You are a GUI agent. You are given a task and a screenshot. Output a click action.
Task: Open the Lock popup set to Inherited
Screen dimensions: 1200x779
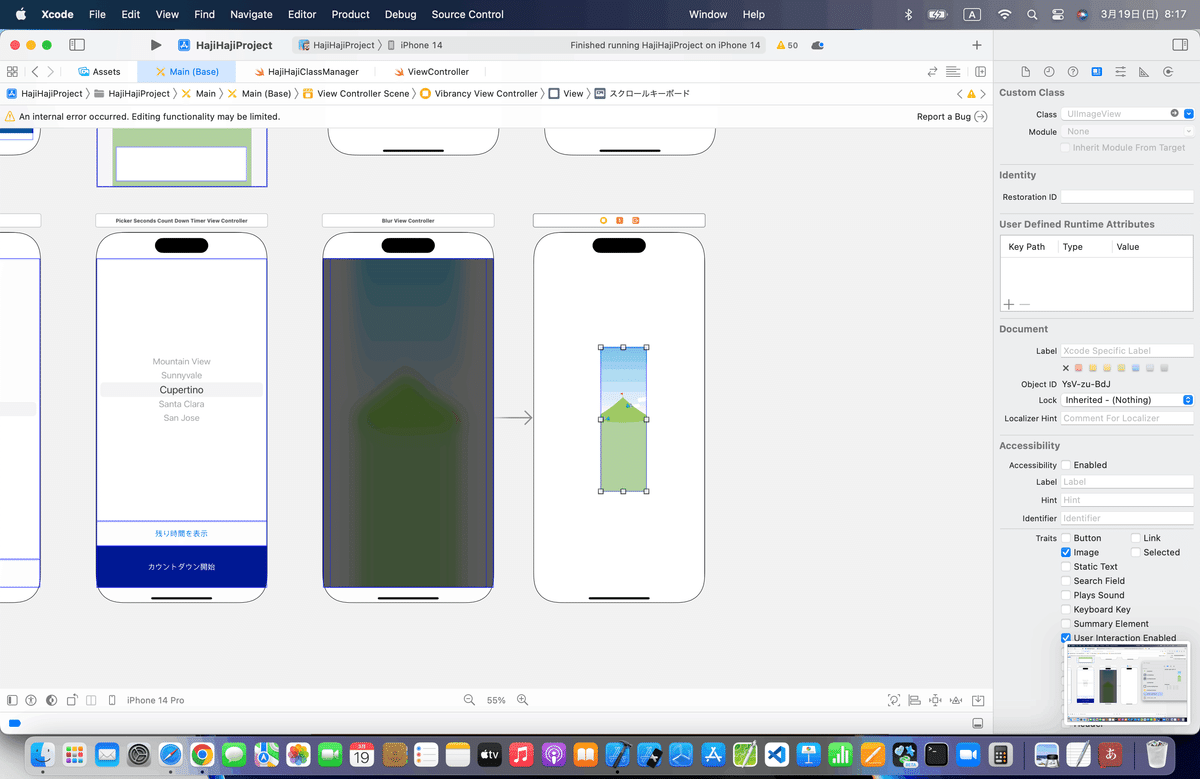(x=1128, y=400)
